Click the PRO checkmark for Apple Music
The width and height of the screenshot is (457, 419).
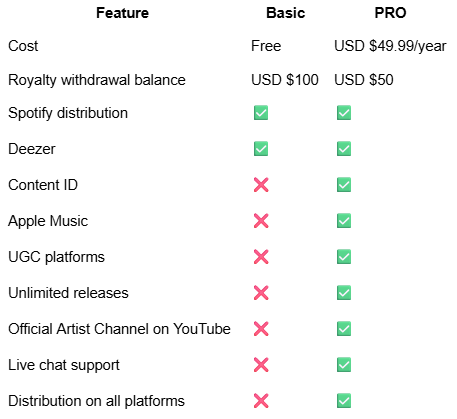[x=344, y=221]
